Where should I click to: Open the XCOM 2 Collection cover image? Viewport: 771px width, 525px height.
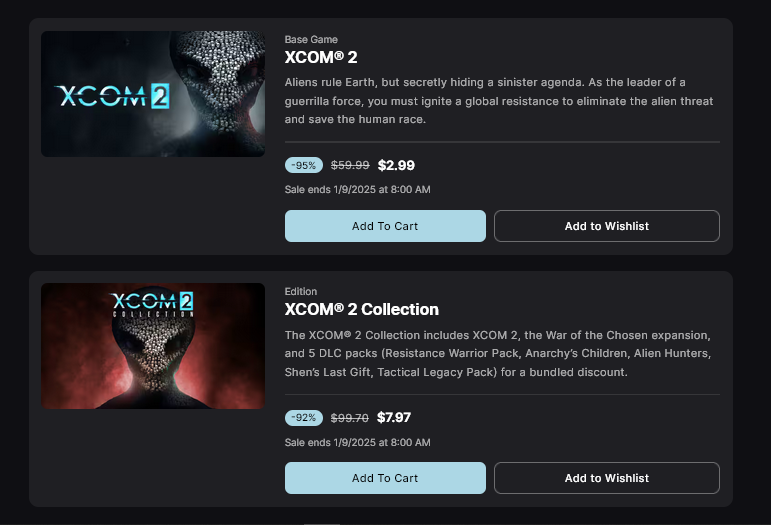point(153,345)
